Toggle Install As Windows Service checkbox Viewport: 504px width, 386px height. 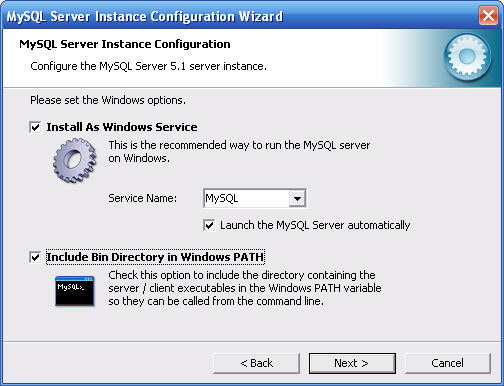35,127
